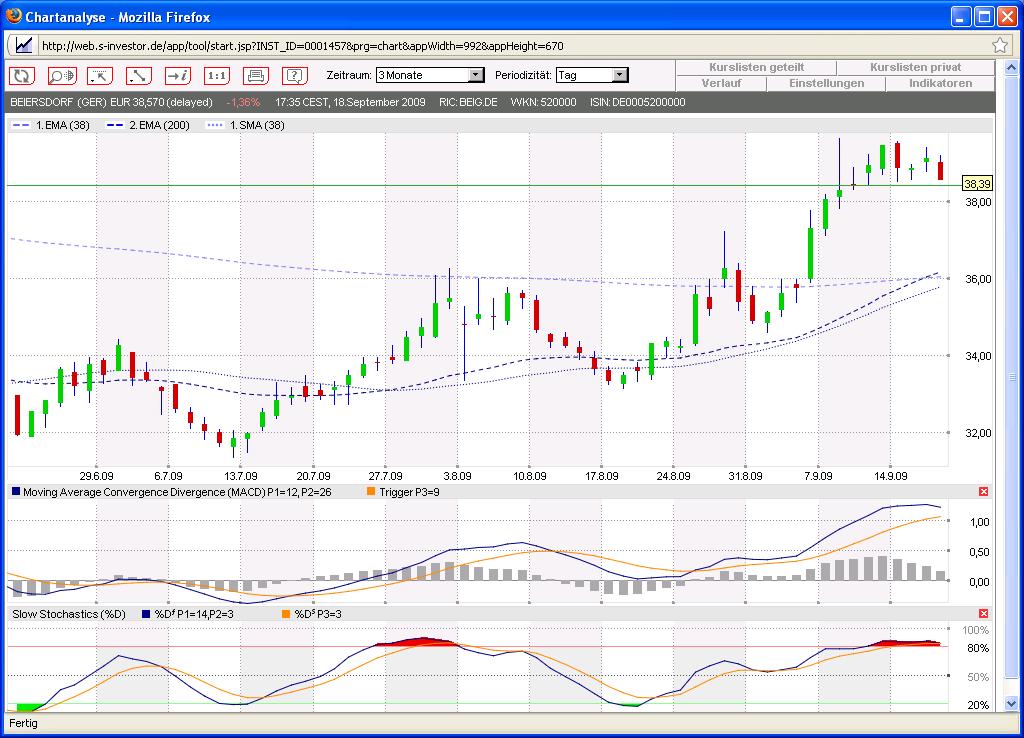Image resolution: width=1024 pixels, height=738 pixels.
Task: Close the Slow Stochastics indicator panel
Action: tap(983, 613)
